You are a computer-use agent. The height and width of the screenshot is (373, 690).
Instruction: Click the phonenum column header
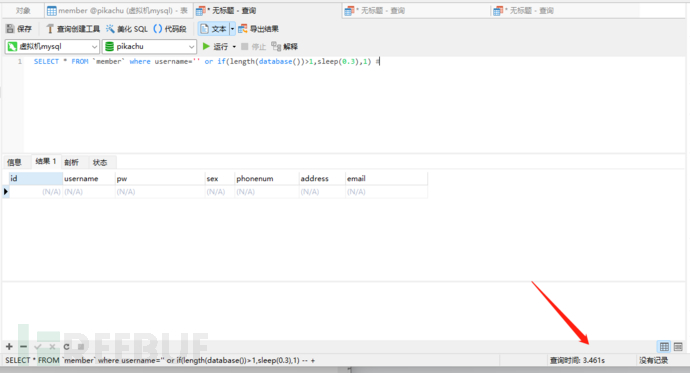point(267,178)
